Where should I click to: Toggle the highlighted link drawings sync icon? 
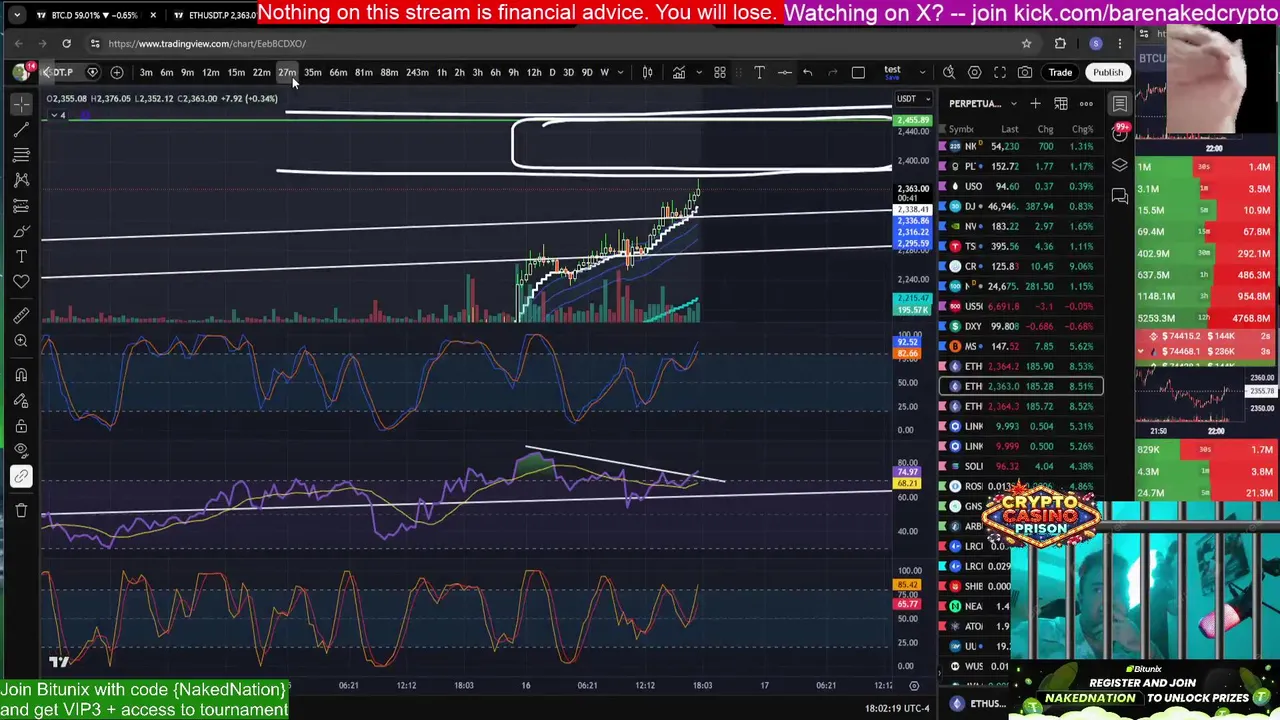(21, 477)
